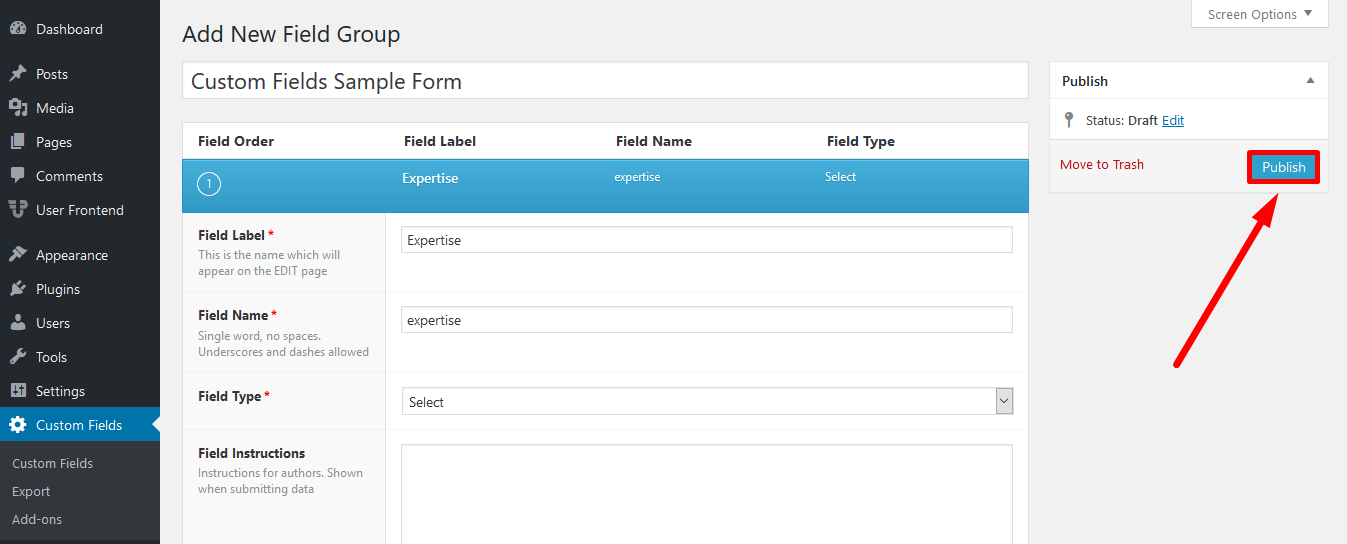This screenshot has width=1347, height=544.
Task: Click the Comments speech bubble icon
Action: pyautogui.click(x=18, y=176)
